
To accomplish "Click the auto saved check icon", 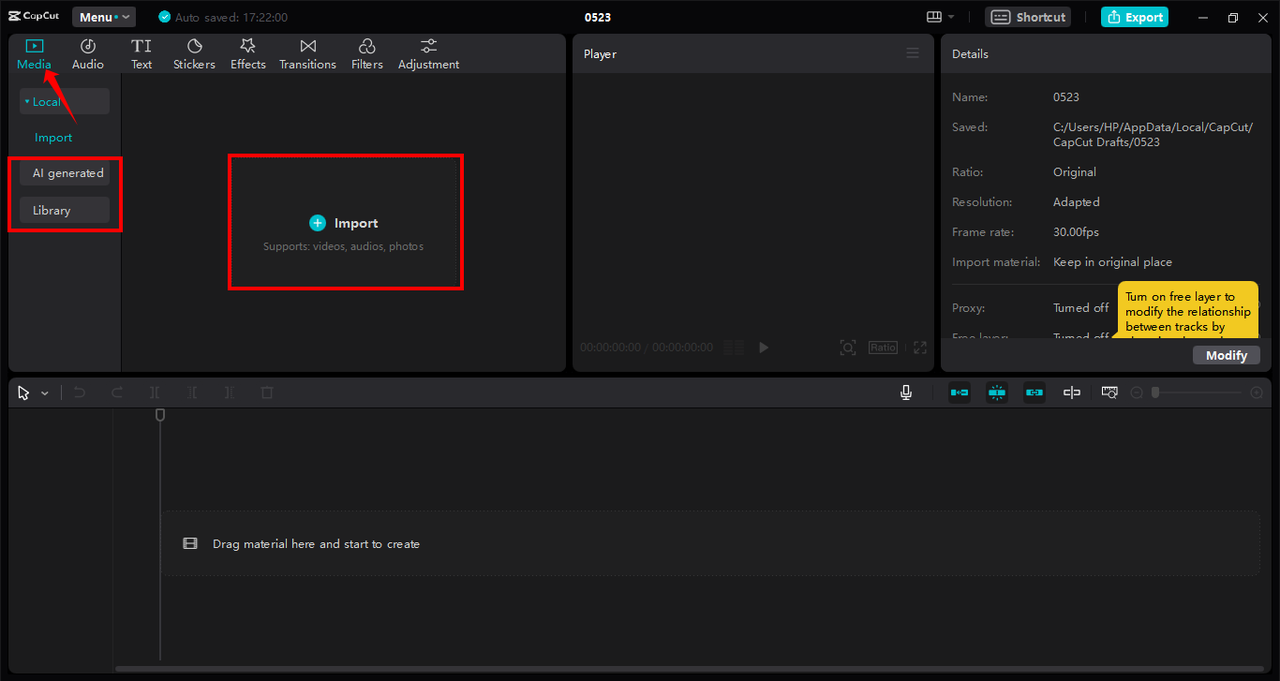I will click(165, 17).
